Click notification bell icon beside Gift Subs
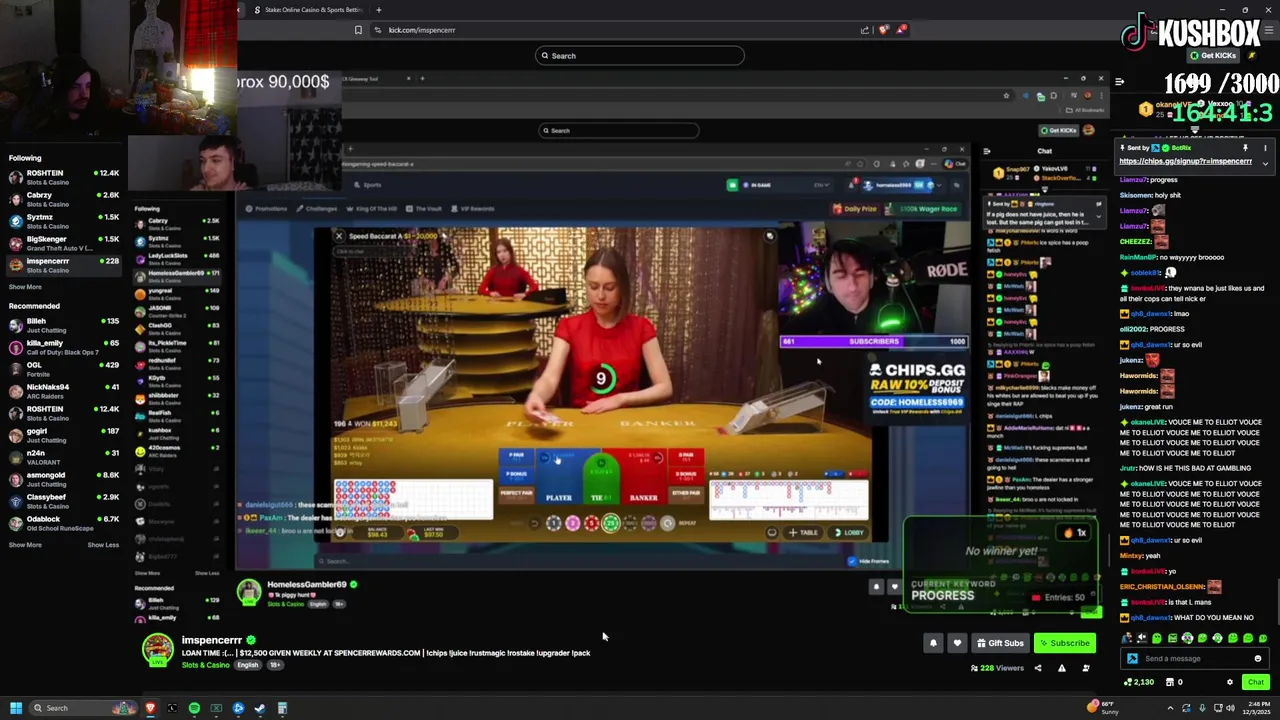This screenshot has width=1280, height=720. click(x=933, y=643)
